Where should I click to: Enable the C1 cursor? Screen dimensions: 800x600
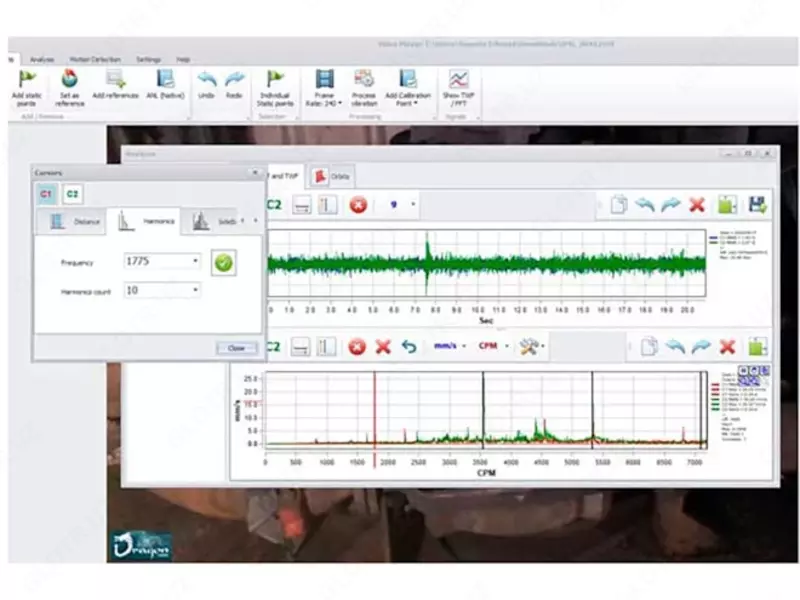pos(46,193)
